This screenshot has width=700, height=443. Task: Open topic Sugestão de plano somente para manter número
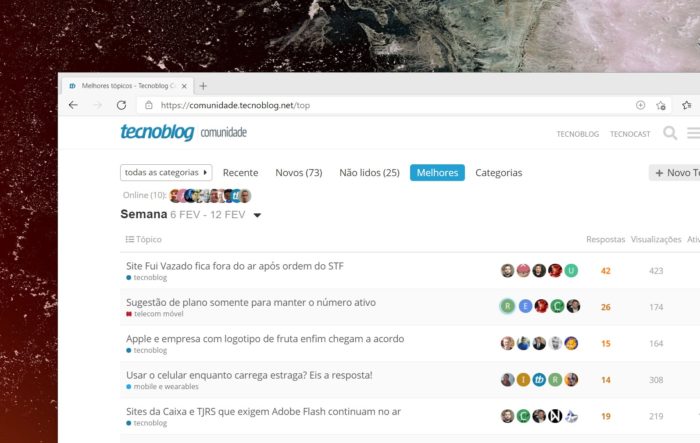coord(251,302)
